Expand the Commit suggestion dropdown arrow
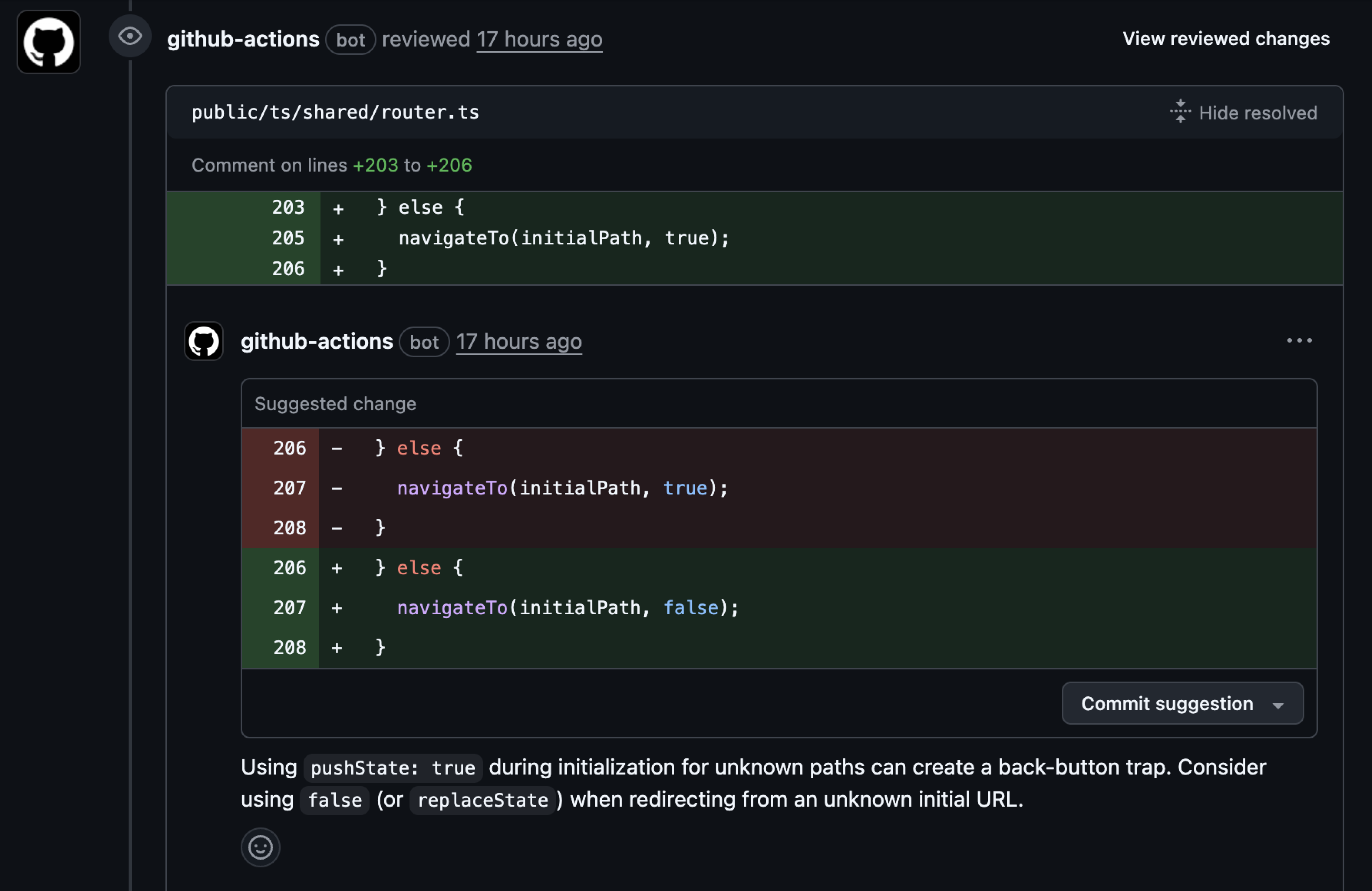The height and width of the screenshot is (891, 1372). (1278, 705)
